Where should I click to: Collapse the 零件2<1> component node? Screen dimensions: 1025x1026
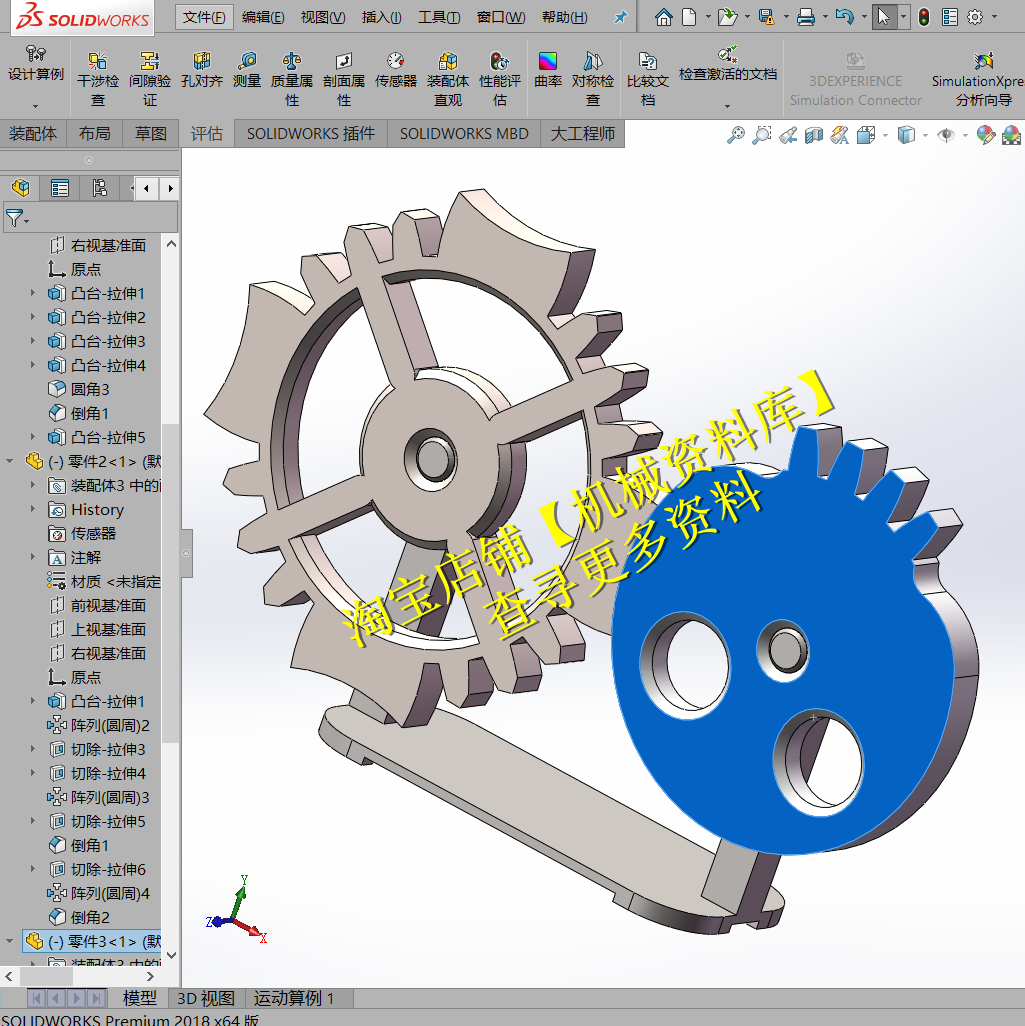click(x=10, y=461)
